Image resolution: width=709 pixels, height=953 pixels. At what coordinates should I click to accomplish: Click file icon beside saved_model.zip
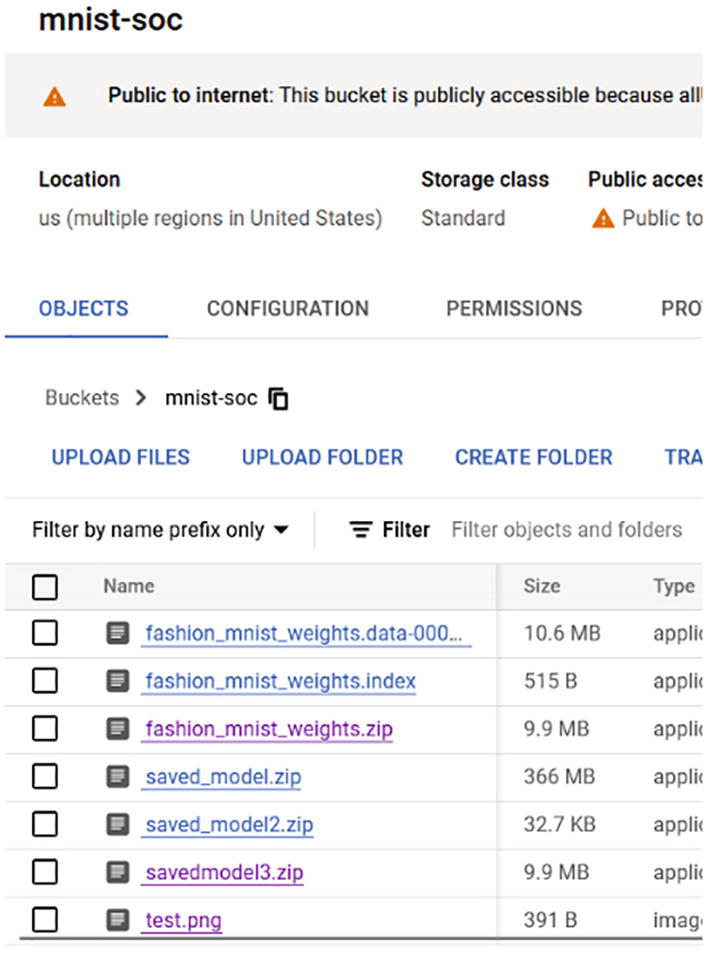(118, 776)
